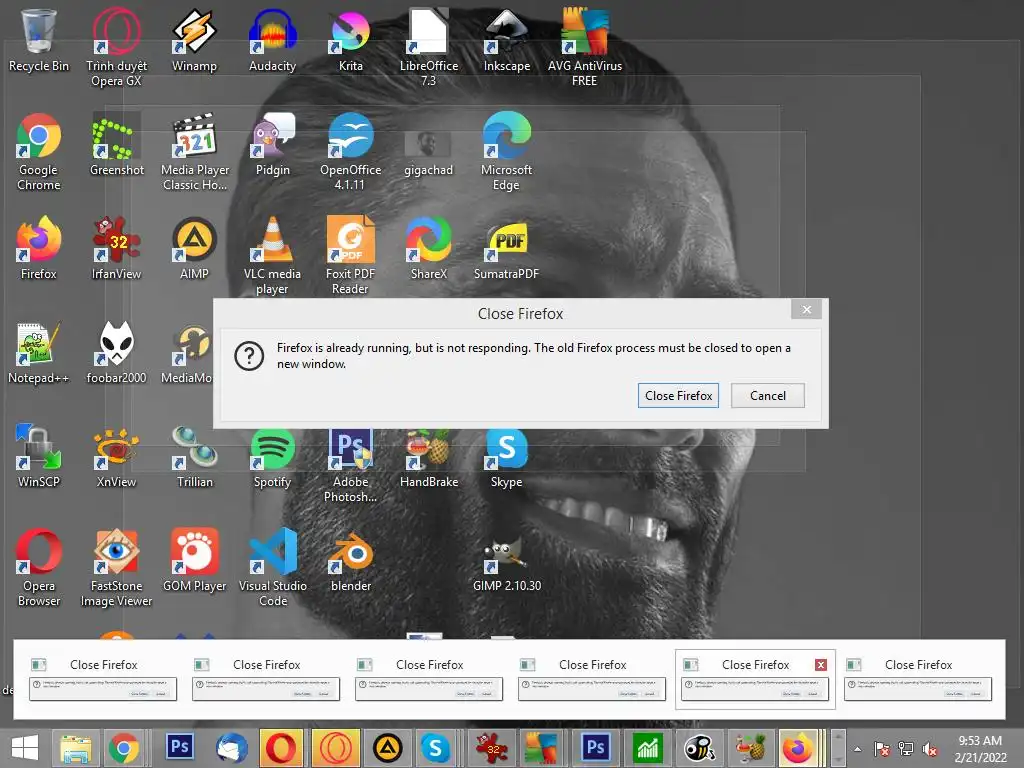The width and height of the screenshot is (1024, 768).
Task: Select the MediaMonkey desktop icon partly behind dialog
Action: (189, 353)
